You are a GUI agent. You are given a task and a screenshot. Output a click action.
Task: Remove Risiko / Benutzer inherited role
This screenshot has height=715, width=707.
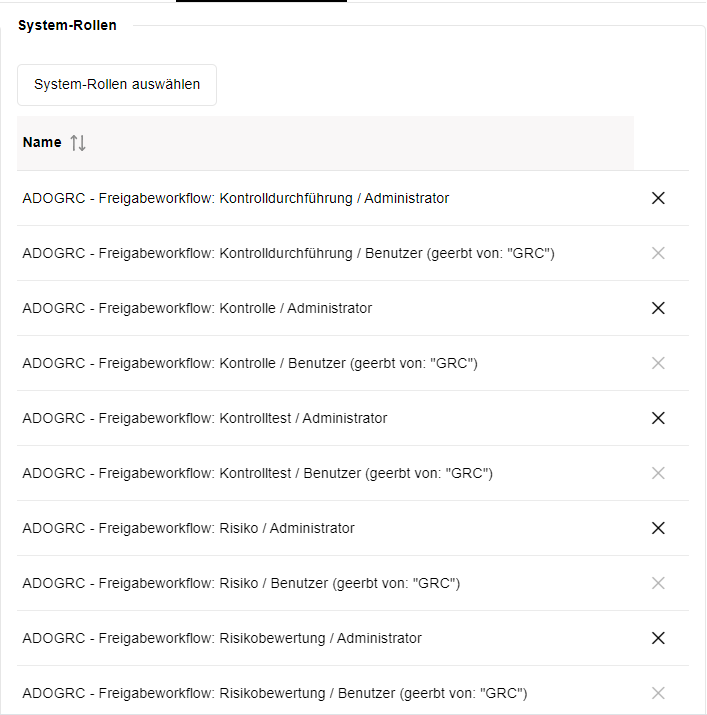point(658,583)
